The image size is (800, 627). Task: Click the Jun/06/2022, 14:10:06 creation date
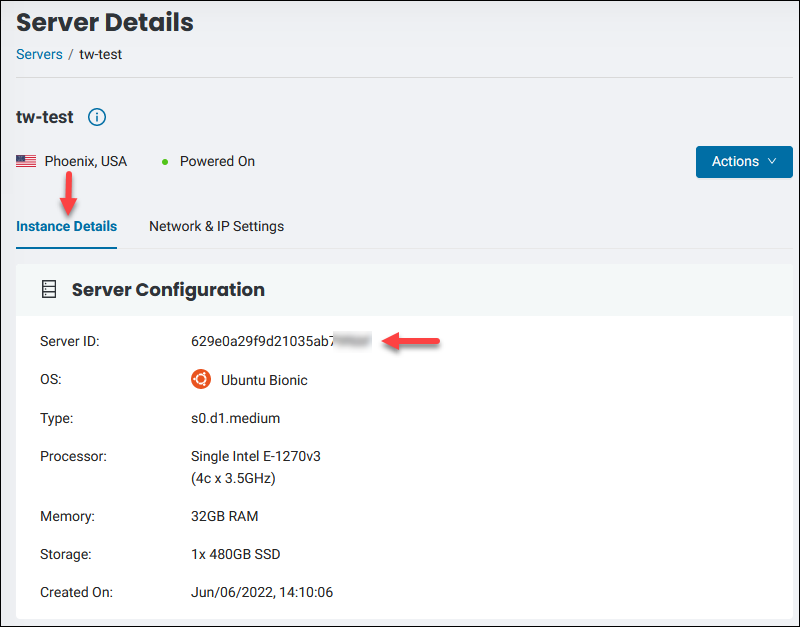coord(262,592)
